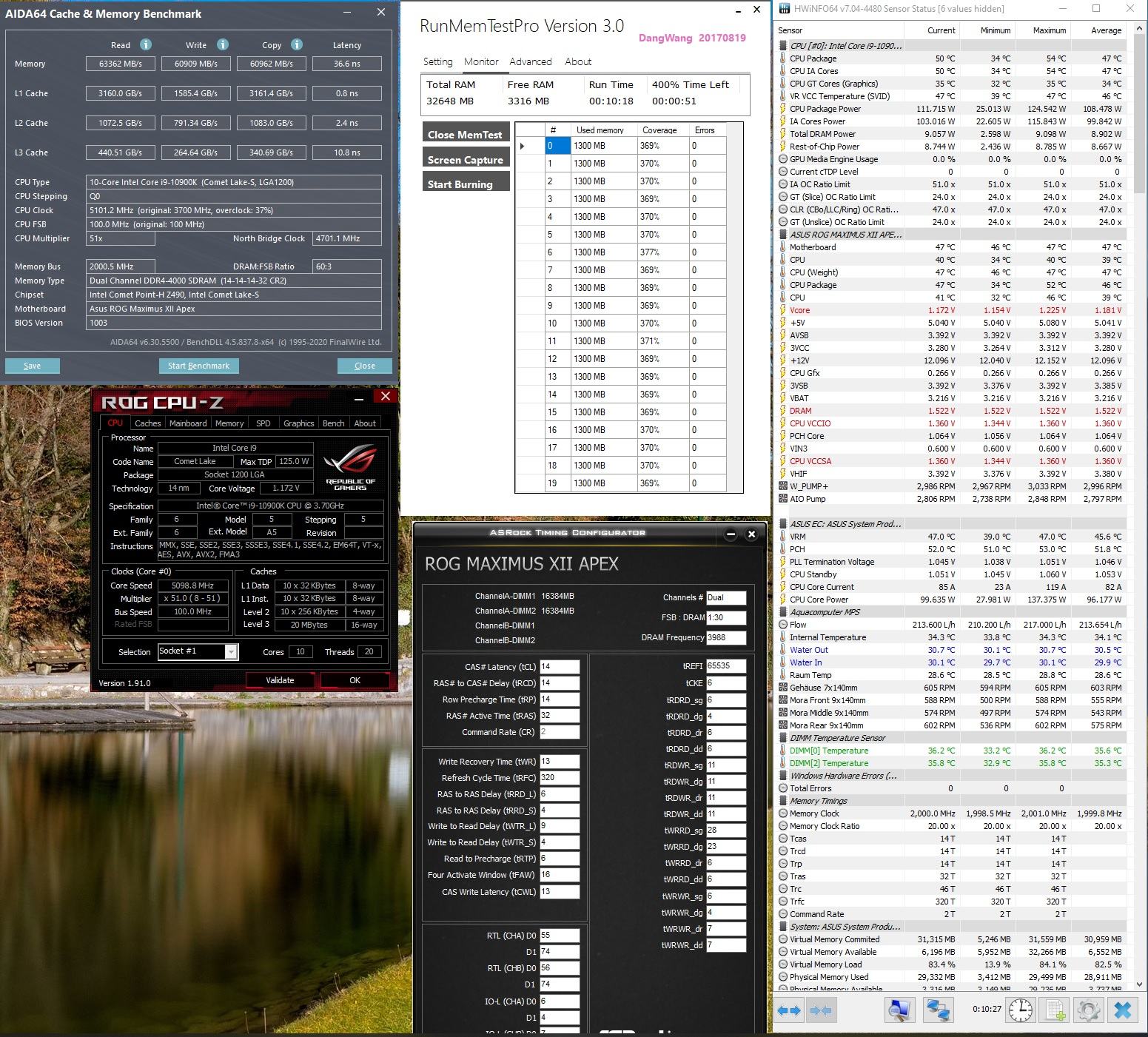Screen dimensions: 1148x1037
Task: Click thermometer icon beside CPU IA Cores
Action: (x=783, y=71)
